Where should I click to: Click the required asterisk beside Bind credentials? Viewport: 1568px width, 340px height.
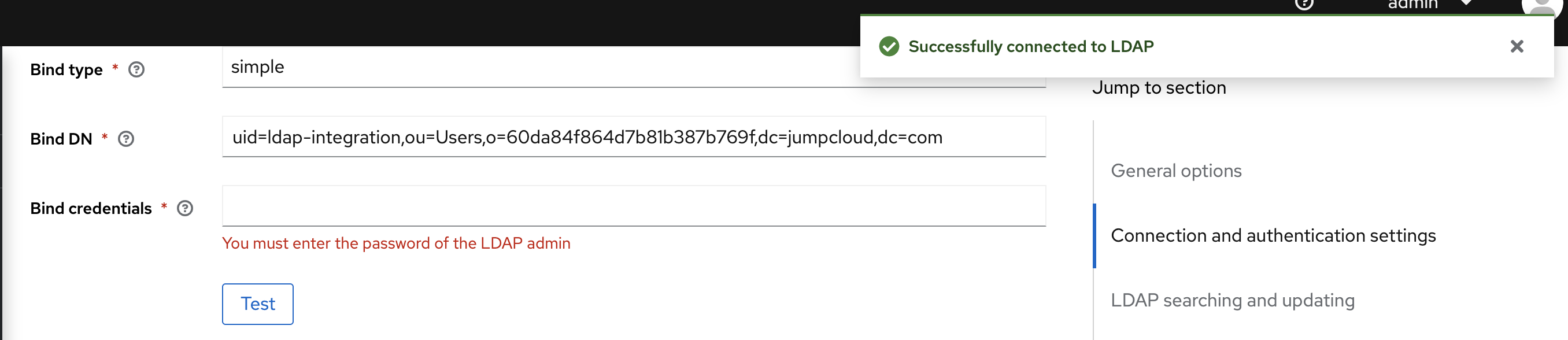click(164, 208)
